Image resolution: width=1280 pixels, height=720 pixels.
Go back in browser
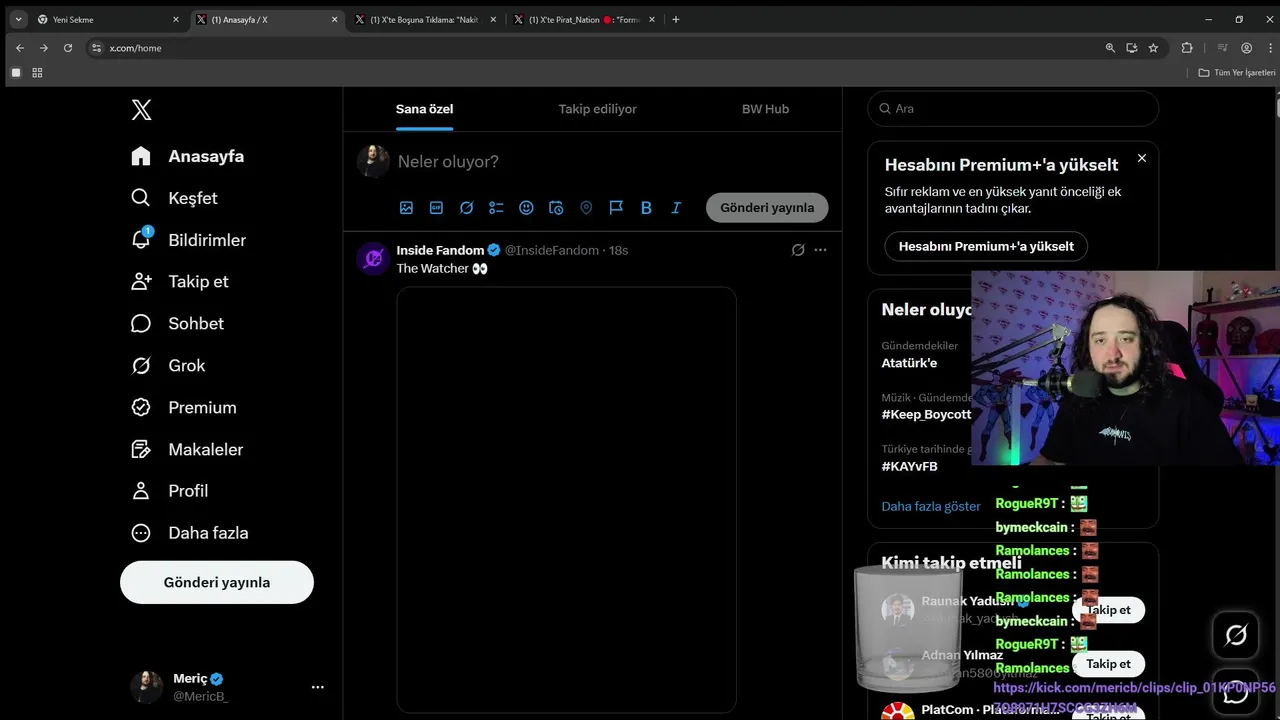(19, 48)
